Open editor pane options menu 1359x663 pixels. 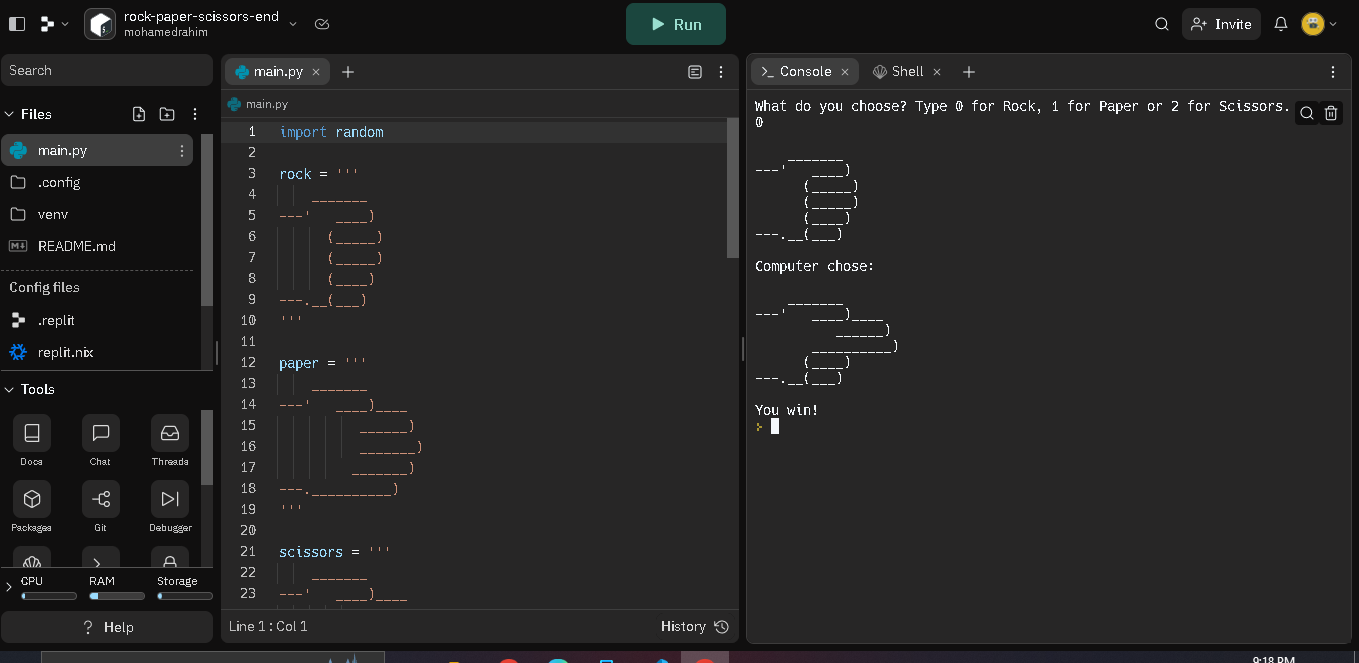721,72
